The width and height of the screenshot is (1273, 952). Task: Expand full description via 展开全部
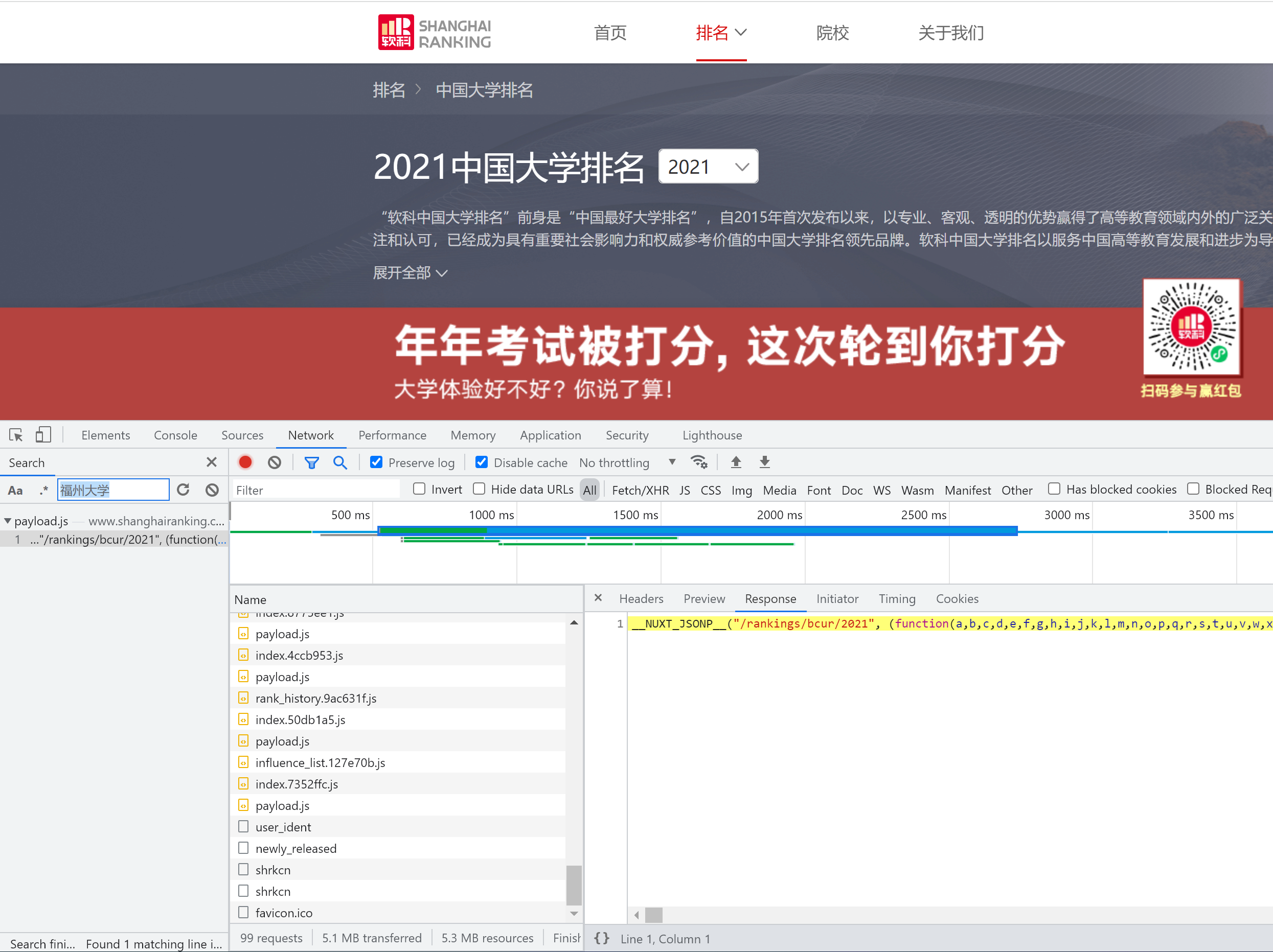click(x=409, y=273)
